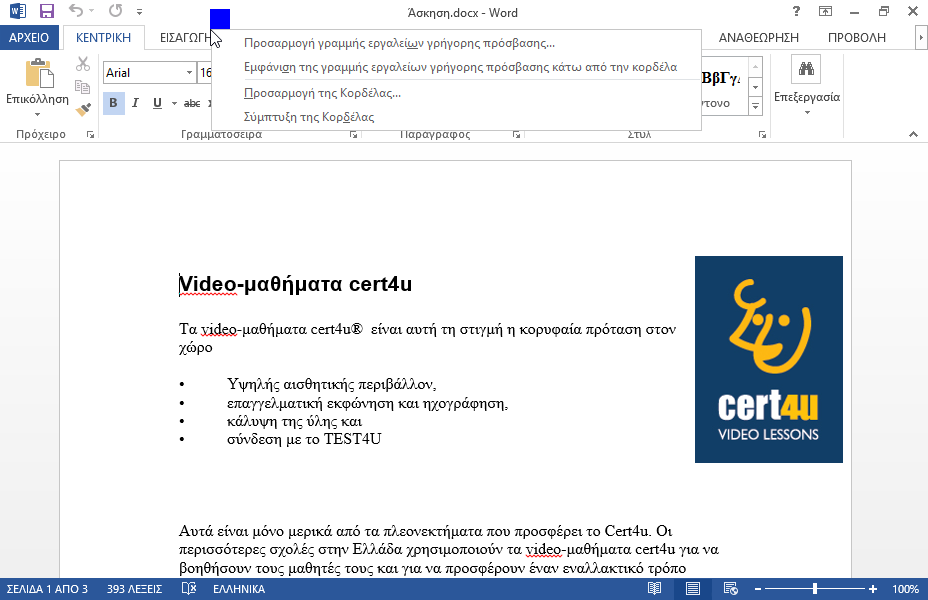Click the bullet 'Υψηλής αισθητικής περιβάλλον,'
This screenshot has width=928, height=600.
331,384
